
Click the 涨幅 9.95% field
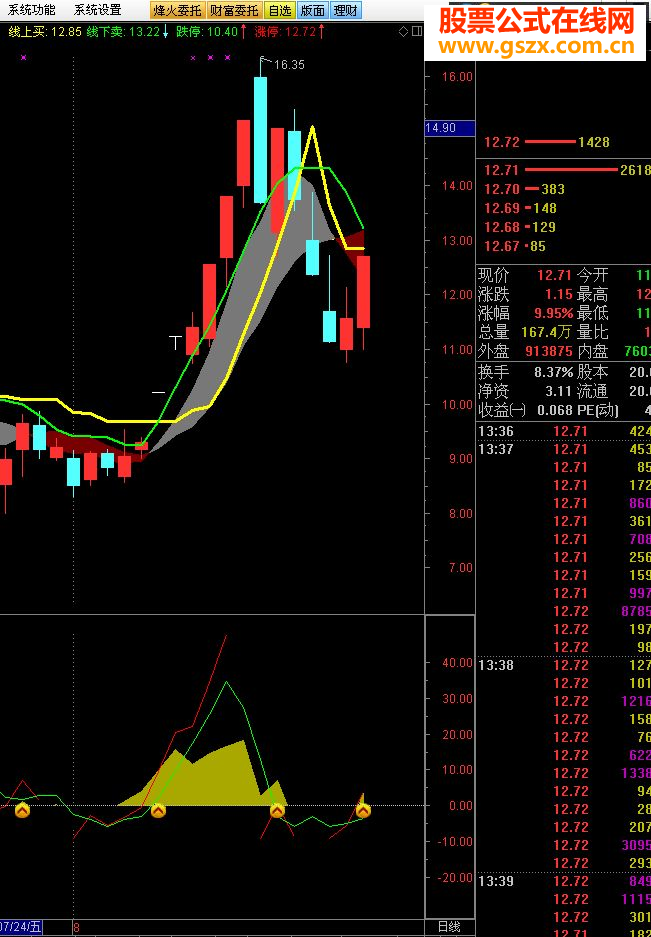(525, 313)
